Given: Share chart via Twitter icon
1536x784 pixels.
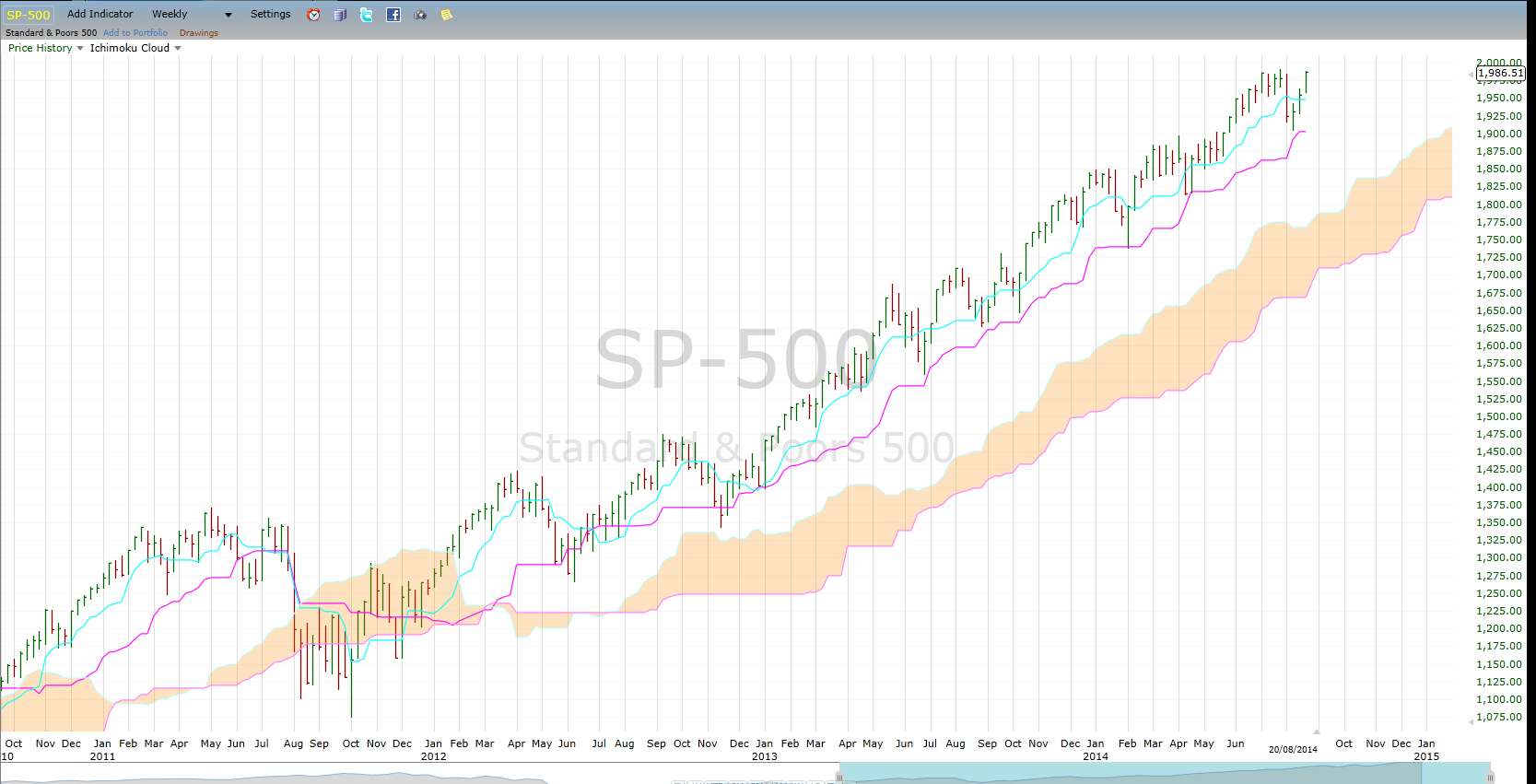Looking at the screenshot, I should (x=367, y=15).
